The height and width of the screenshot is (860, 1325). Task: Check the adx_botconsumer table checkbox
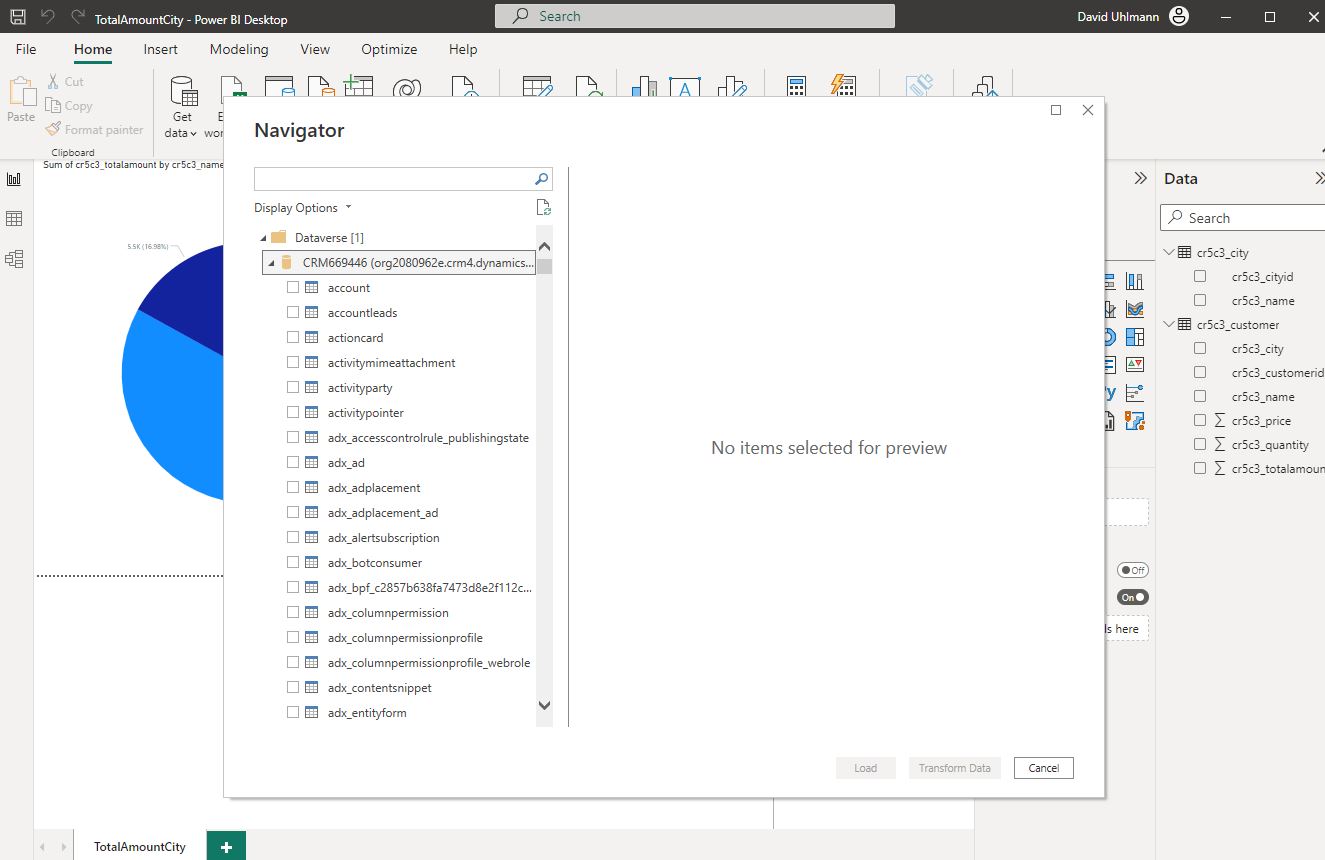tap(293, 562)
